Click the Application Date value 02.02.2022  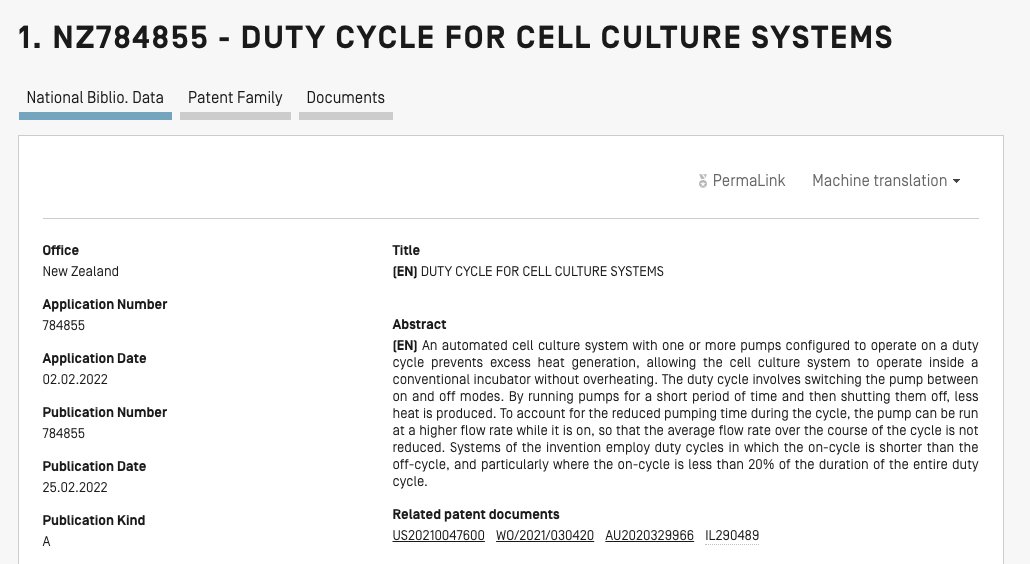(75, 380)
